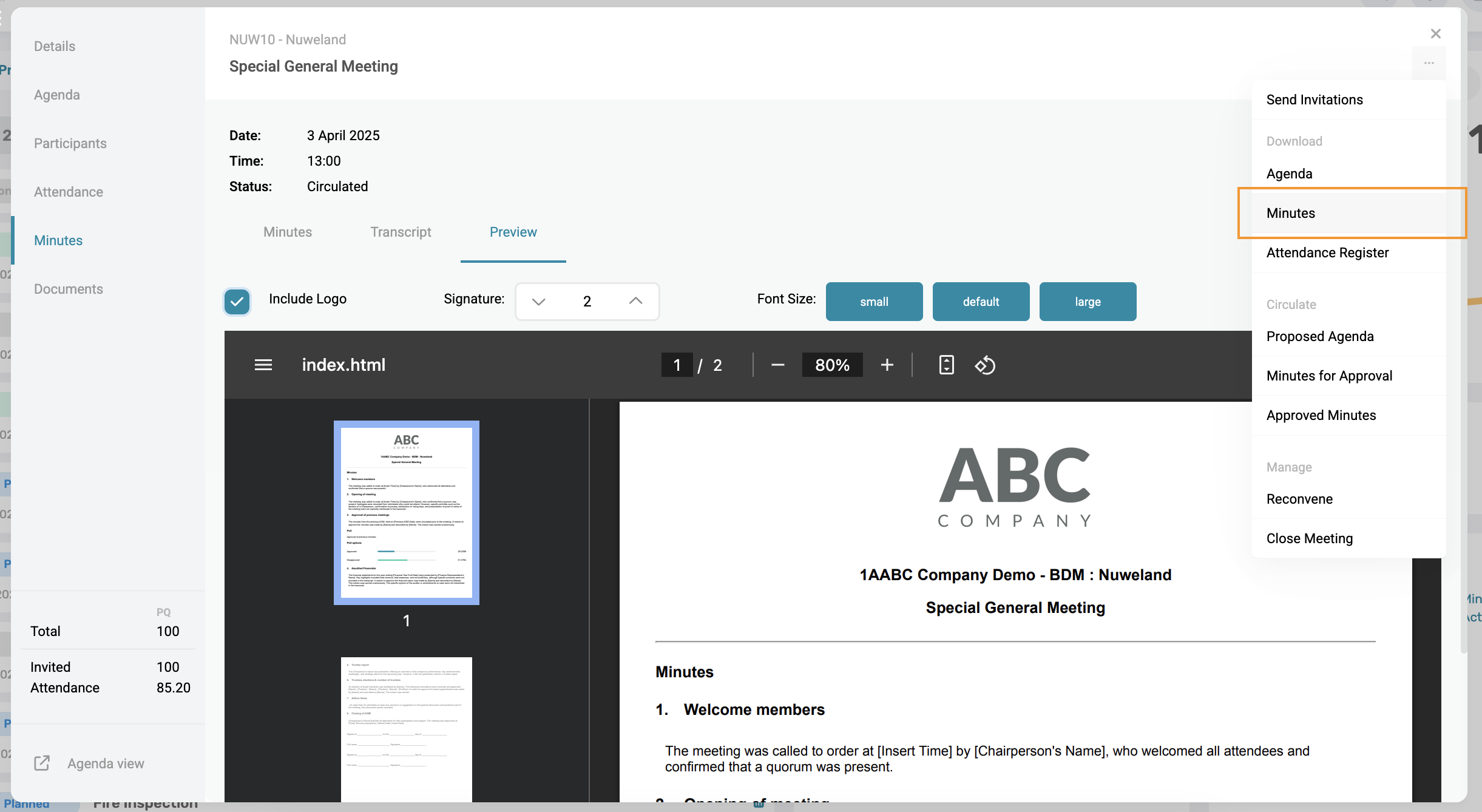Select Minutes under Download menu
Image resolution: width=1482 pixels, height=812 pixels.
coord(1290,213)
